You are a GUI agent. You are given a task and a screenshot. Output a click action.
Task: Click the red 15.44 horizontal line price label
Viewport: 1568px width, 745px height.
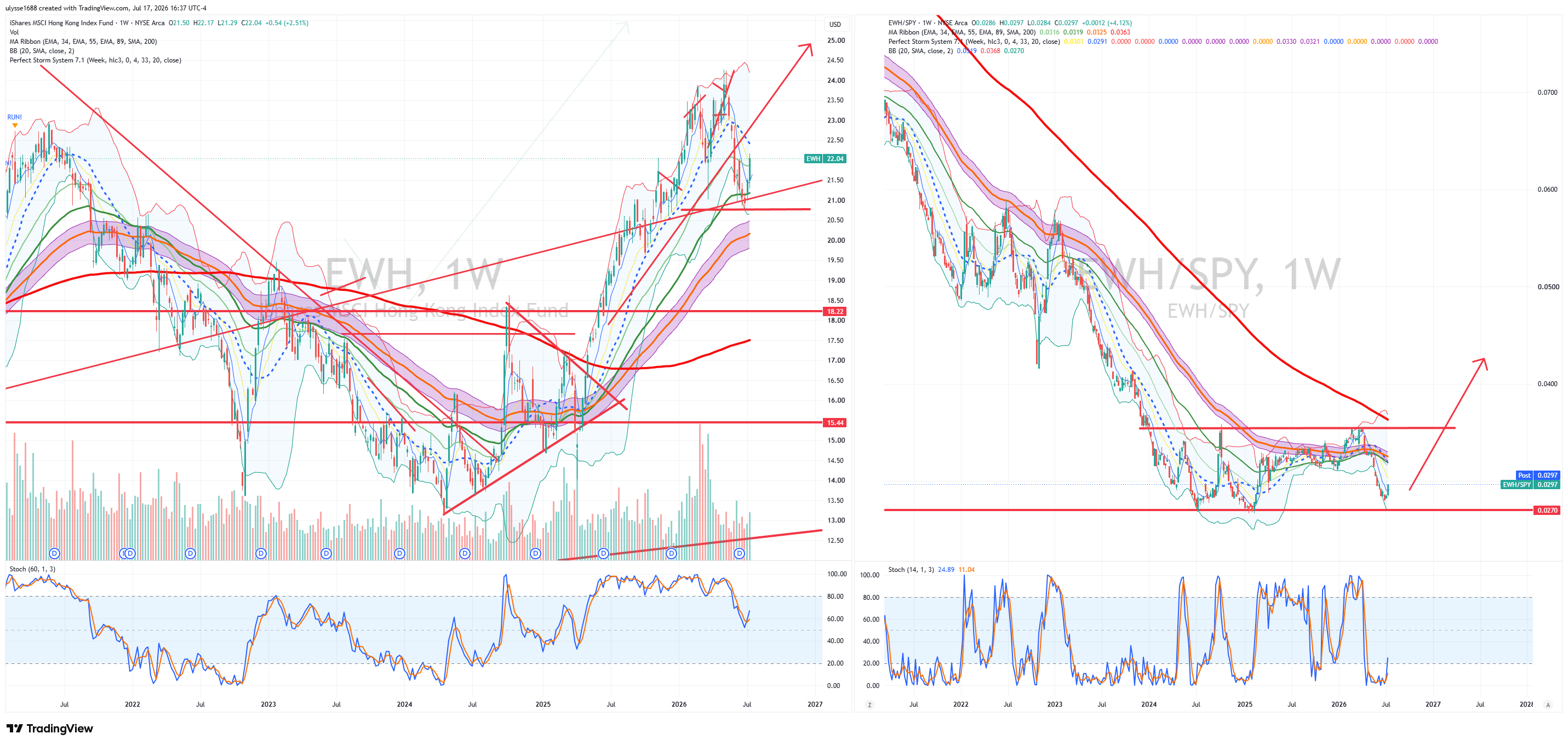coord(834,422)
